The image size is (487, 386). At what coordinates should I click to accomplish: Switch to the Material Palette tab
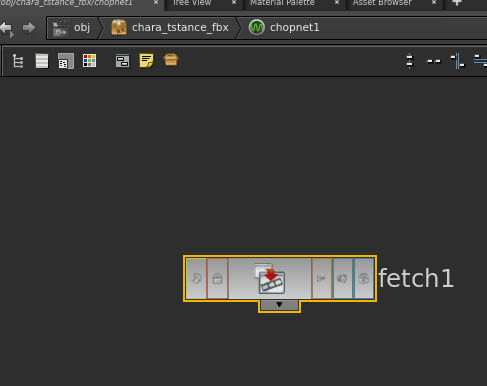[282, 3]
